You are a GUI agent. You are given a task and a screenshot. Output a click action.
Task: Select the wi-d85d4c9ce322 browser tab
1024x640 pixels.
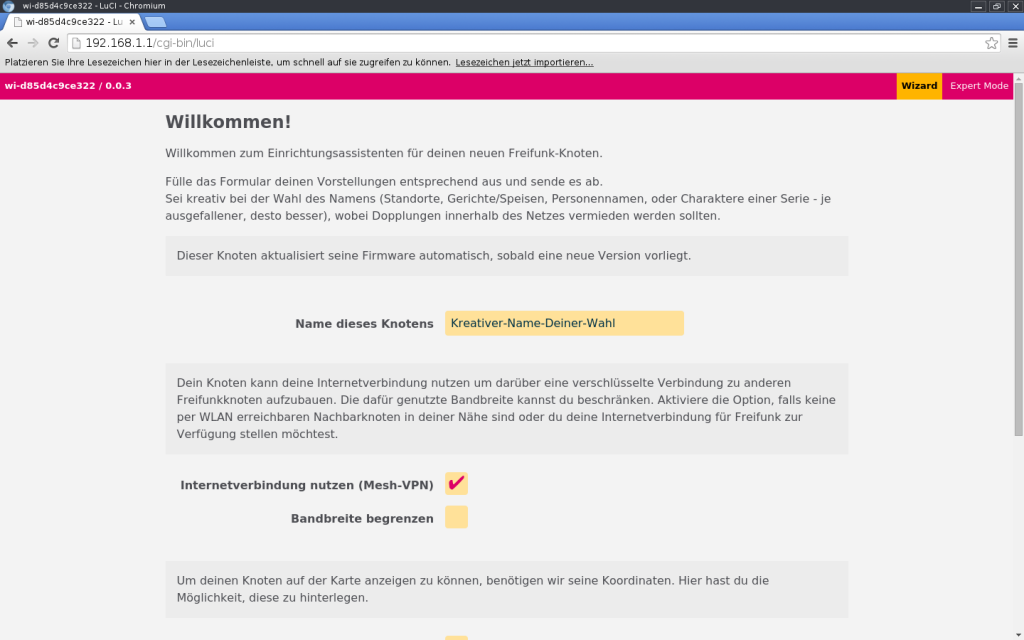point(72,21)
